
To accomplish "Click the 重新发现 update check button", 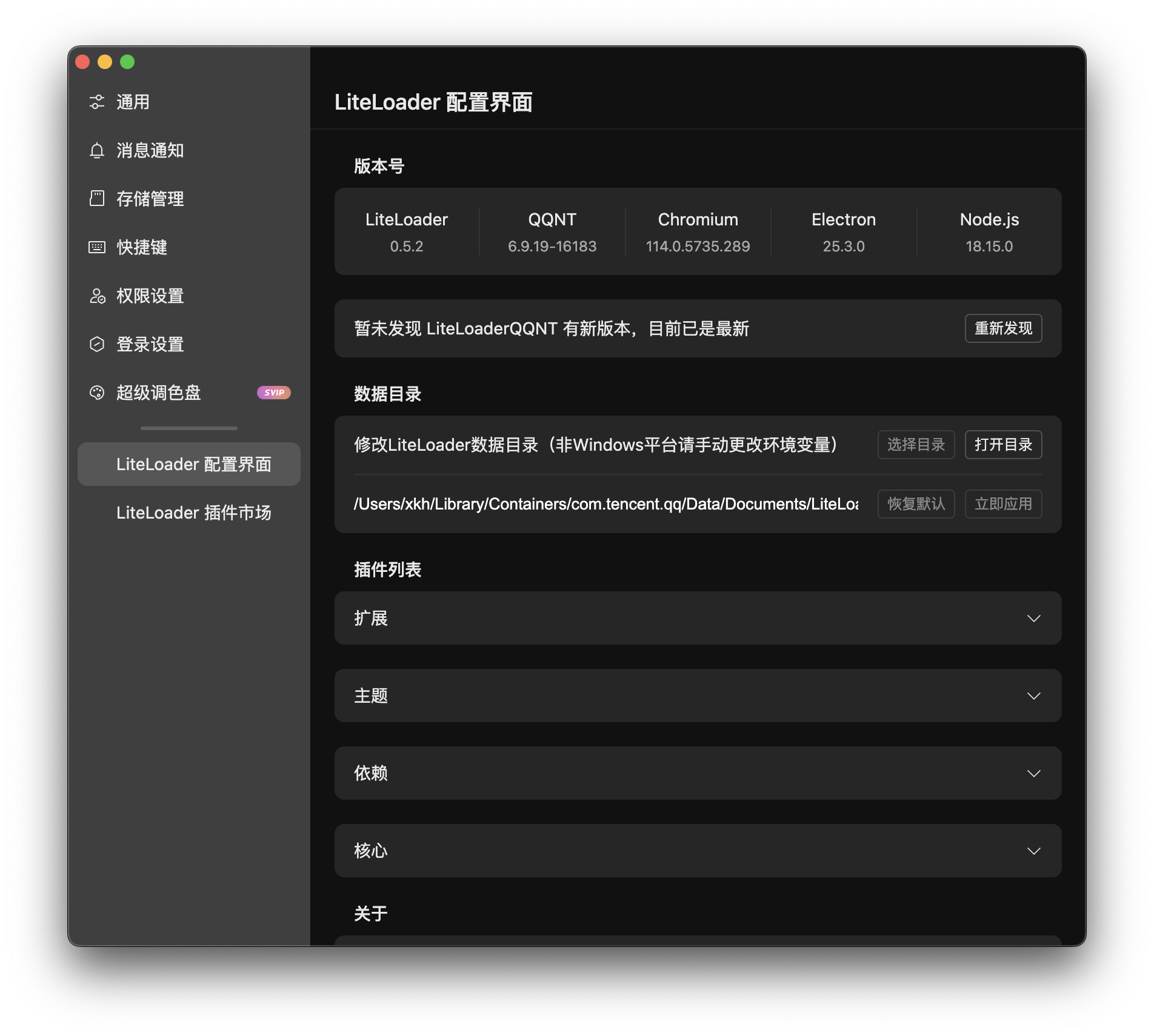I will tap(1003, 328).
